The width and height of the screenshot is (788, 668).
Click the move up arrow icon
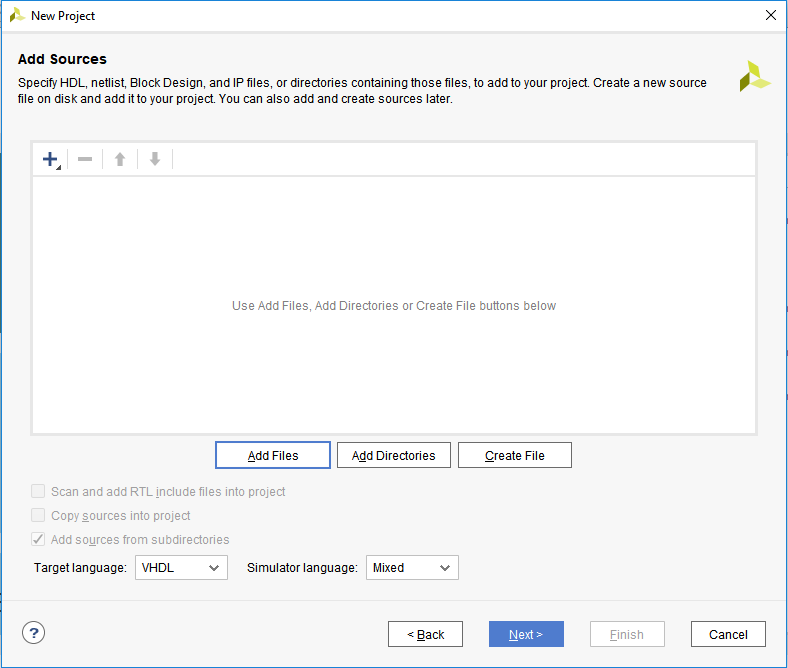click(120, 159)
